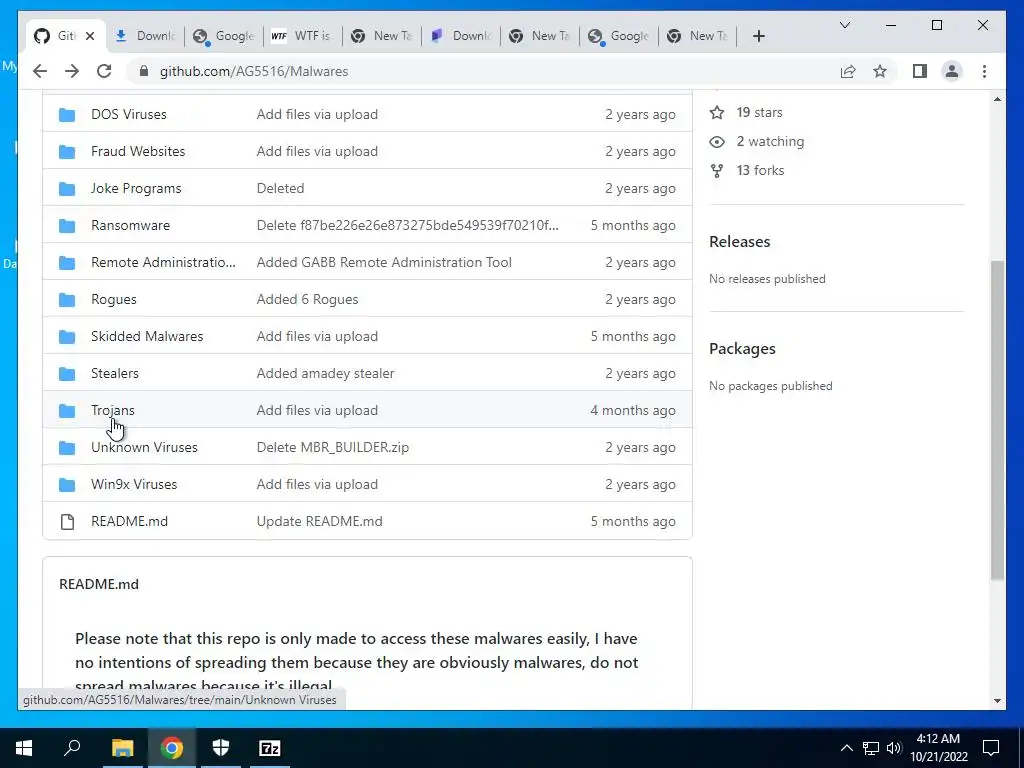
Task: Open Trojans folder link
Action: [x=113, y=411]
